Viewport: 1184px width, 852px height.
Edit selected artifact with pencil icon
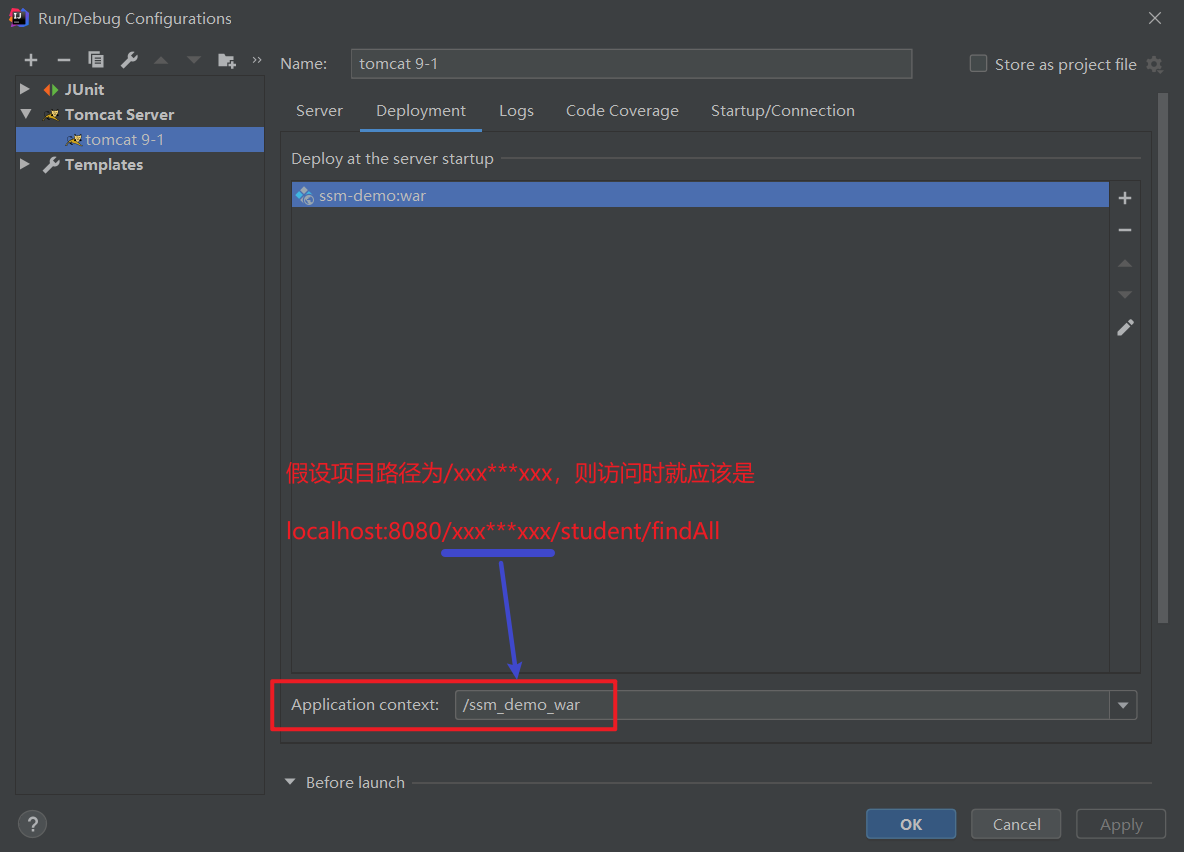tap(1125, 327)
